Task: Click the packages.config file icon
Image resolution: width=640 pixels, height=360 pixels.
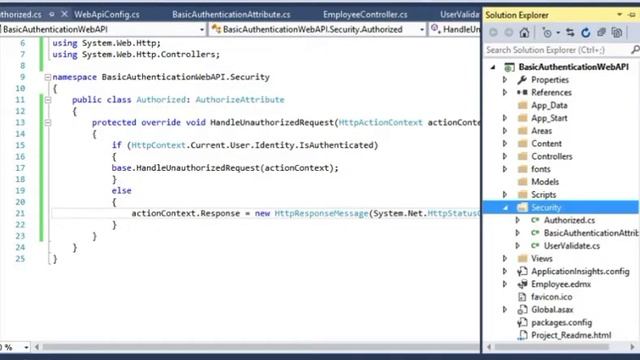Action: tap(522, 322)
